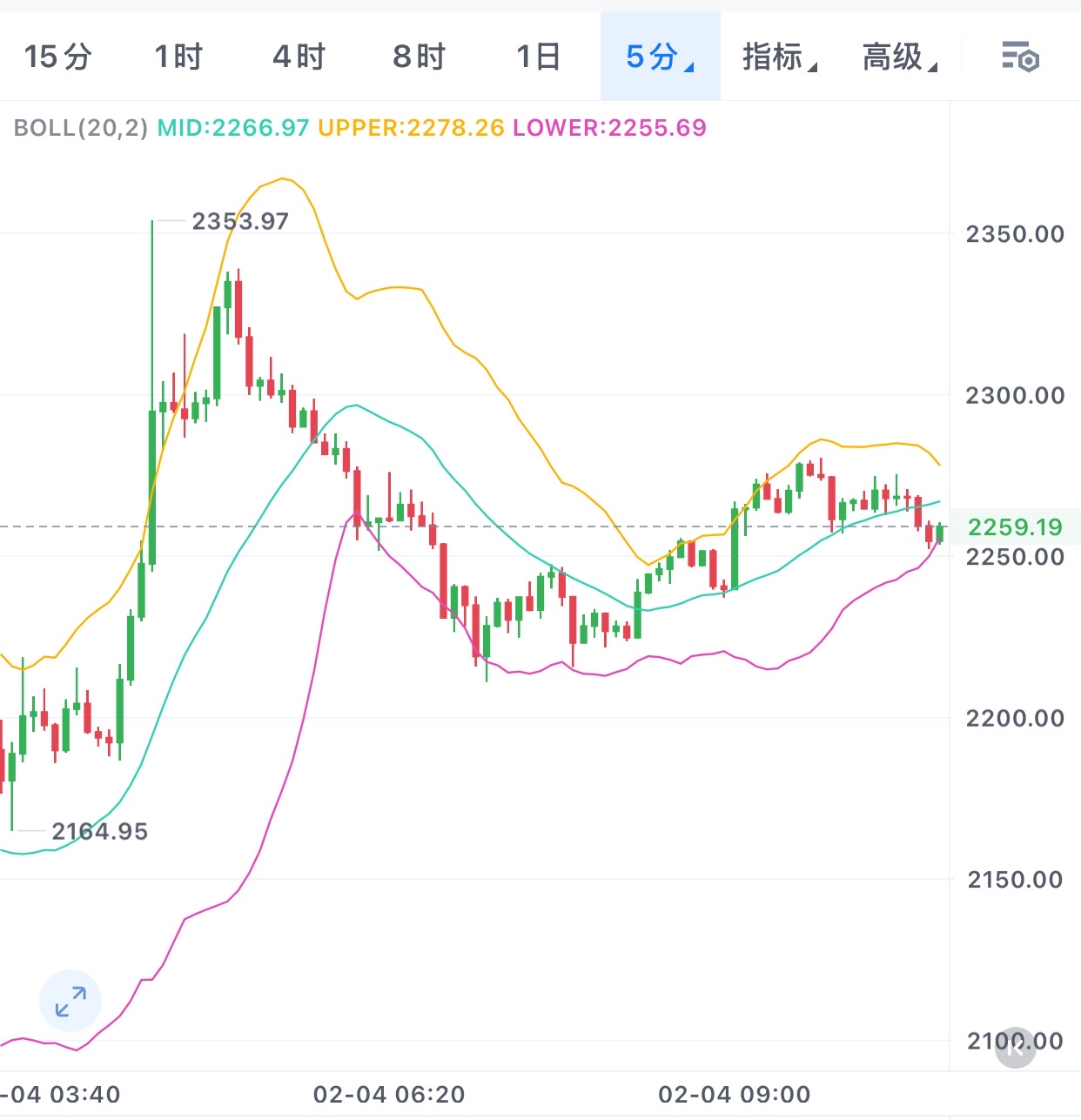
Task: Expand the 高级 advanced dropdown
Action: coord(899,57)
